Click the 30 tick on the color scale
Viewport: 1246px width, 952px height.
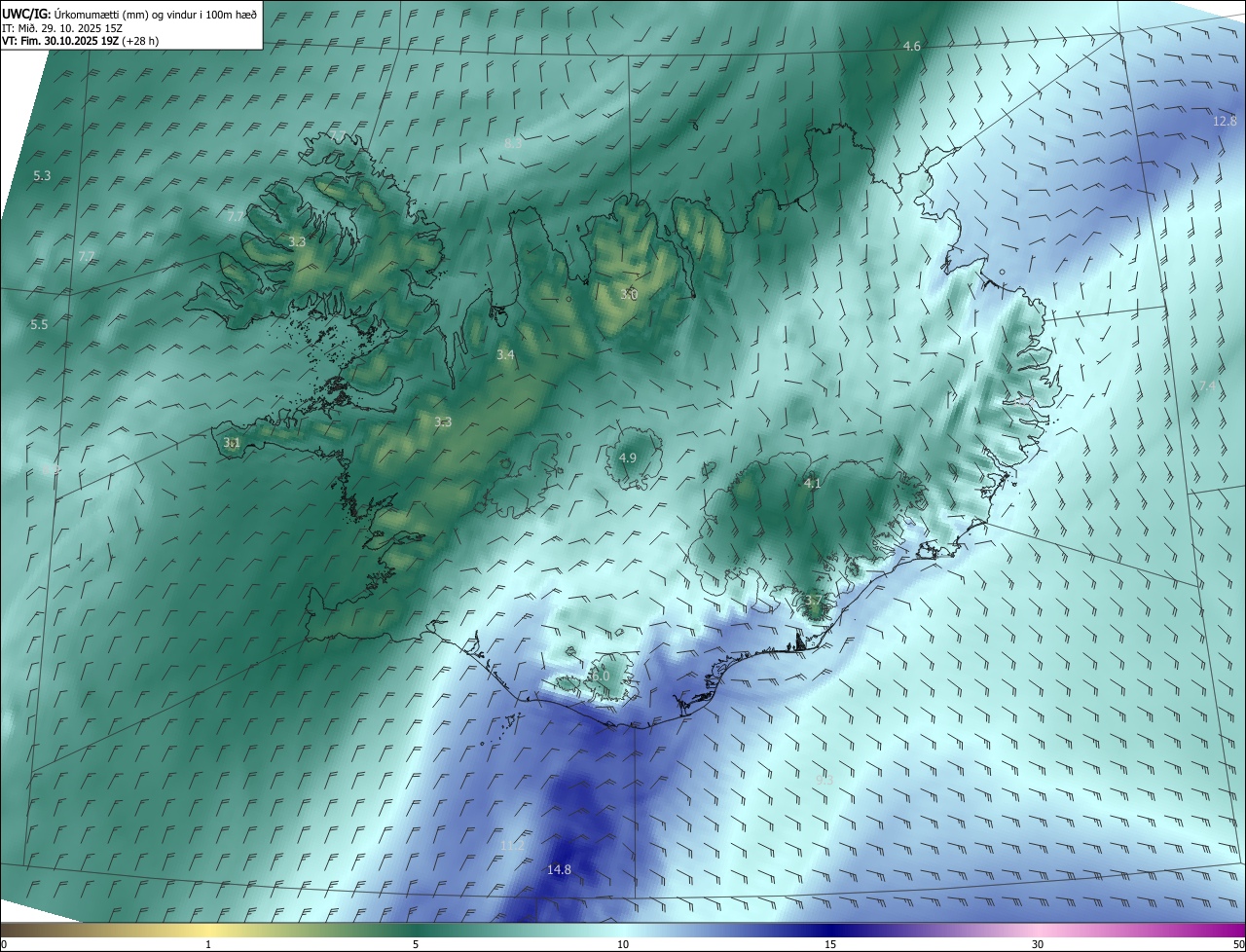tap(1038, 945)
